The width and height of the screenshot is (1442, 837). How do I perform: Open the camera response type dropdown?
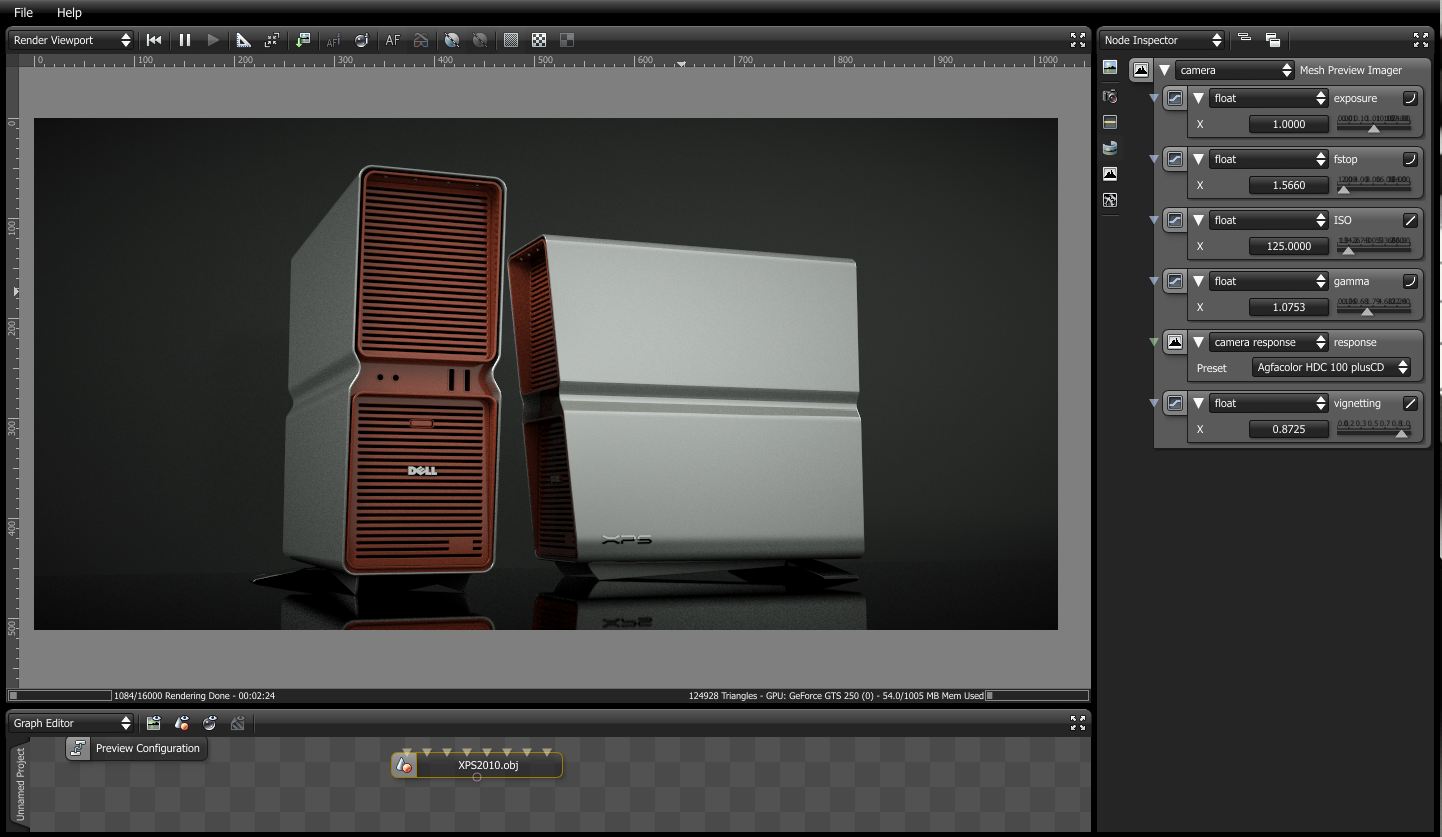click(1268, 342)
